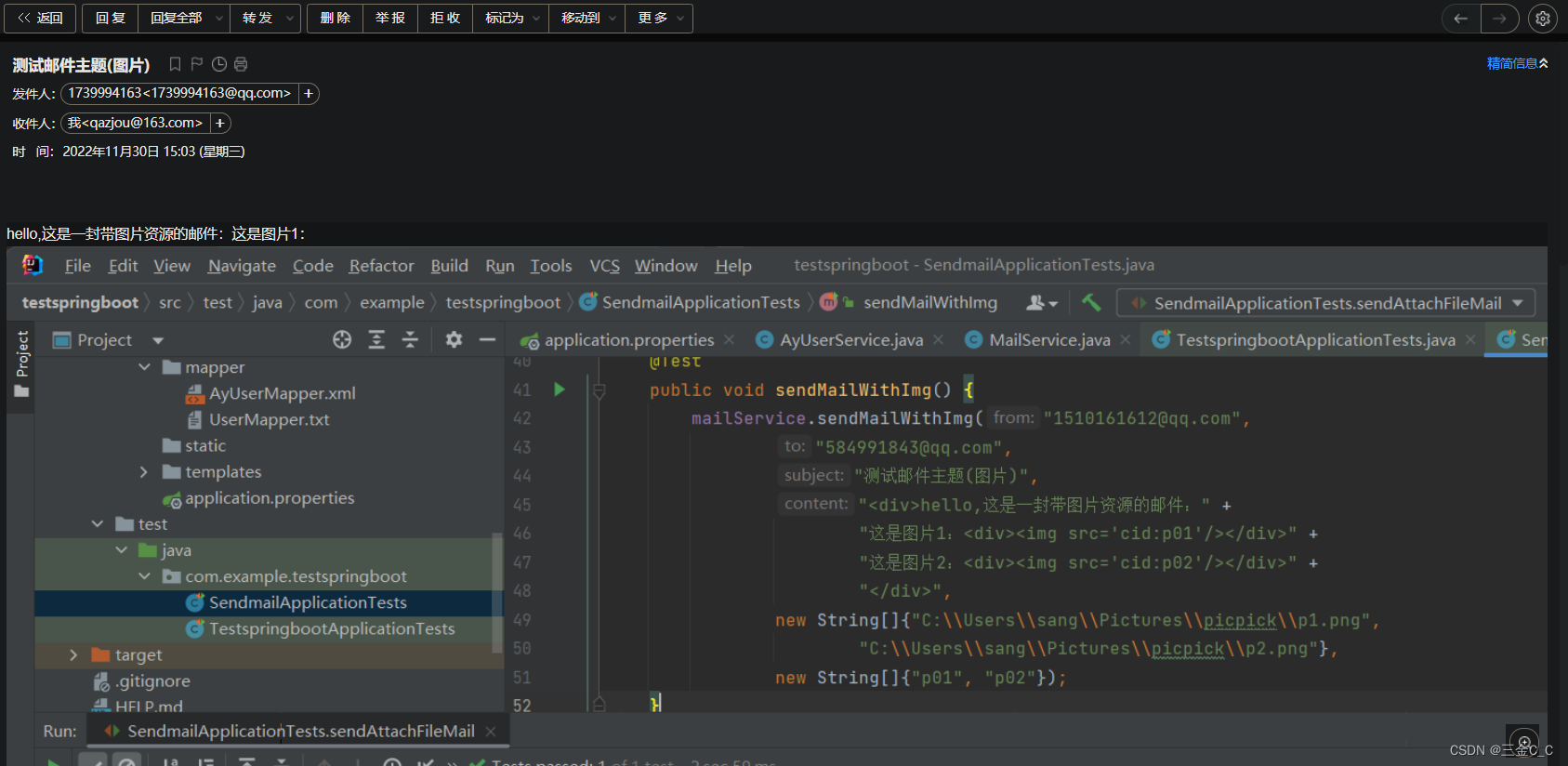This screenshot has height=766, width=1568.
Task: Add sender 1739994163 to contacts with plus
Action: 309,93
